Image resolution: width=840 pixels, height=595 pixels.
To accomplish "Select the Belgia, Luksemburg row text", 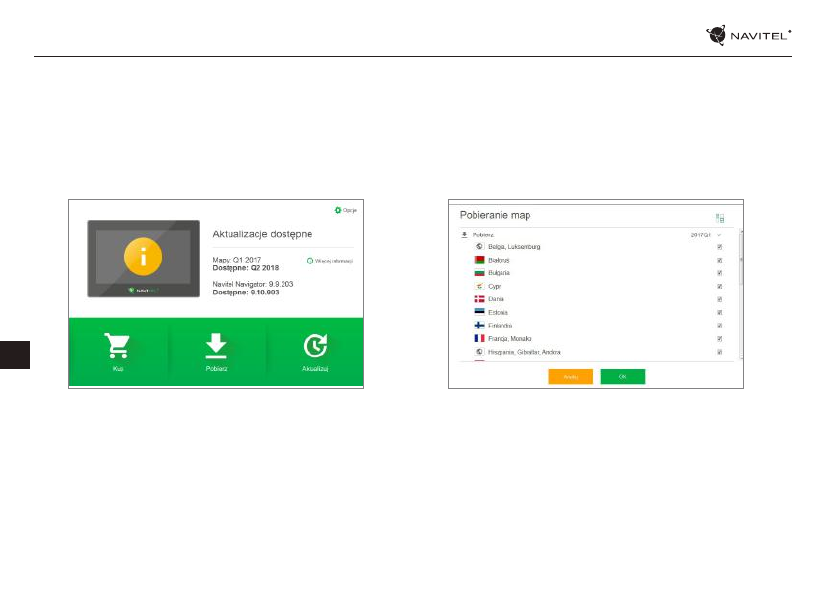I will point(514,247).
